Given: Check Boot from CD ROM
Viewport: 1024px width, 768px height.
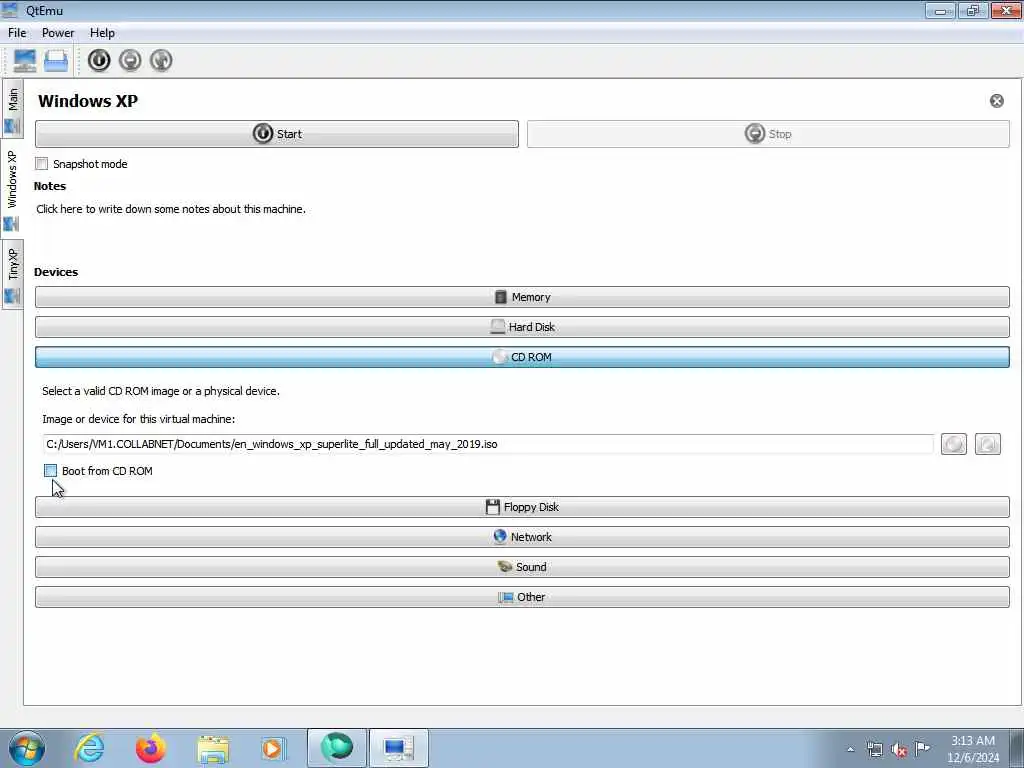Looking at the screenshot, I should [50, 471].
